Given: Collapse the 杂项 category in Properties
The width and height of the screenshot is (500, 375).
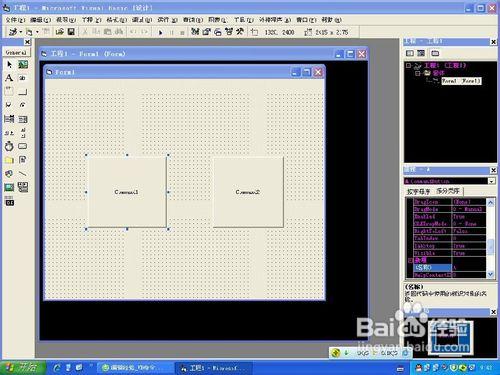Looking at the screenshot, I should 410,260.
